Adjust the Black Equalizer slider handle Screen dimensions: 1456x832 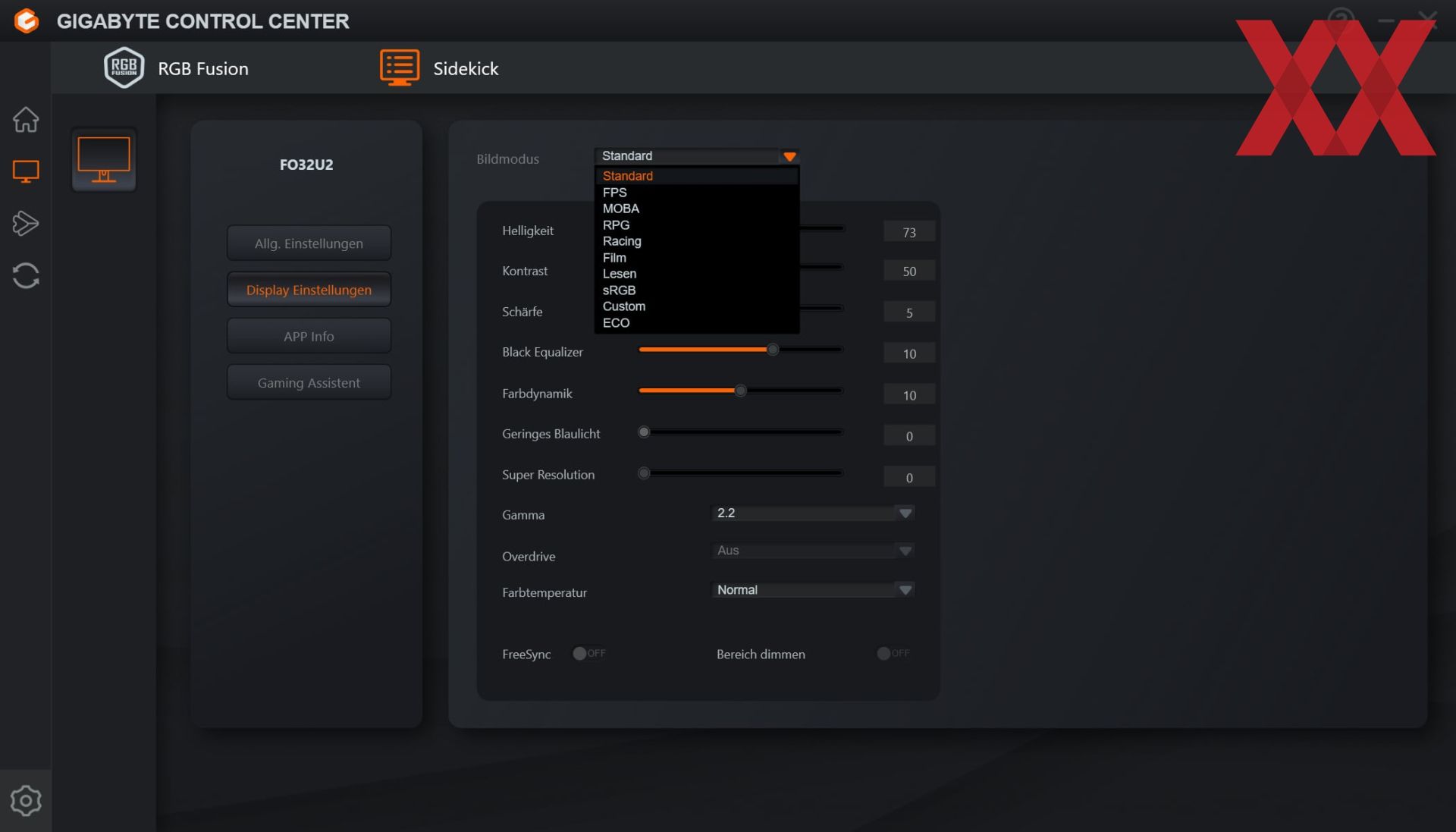click(x=772, y=350)
